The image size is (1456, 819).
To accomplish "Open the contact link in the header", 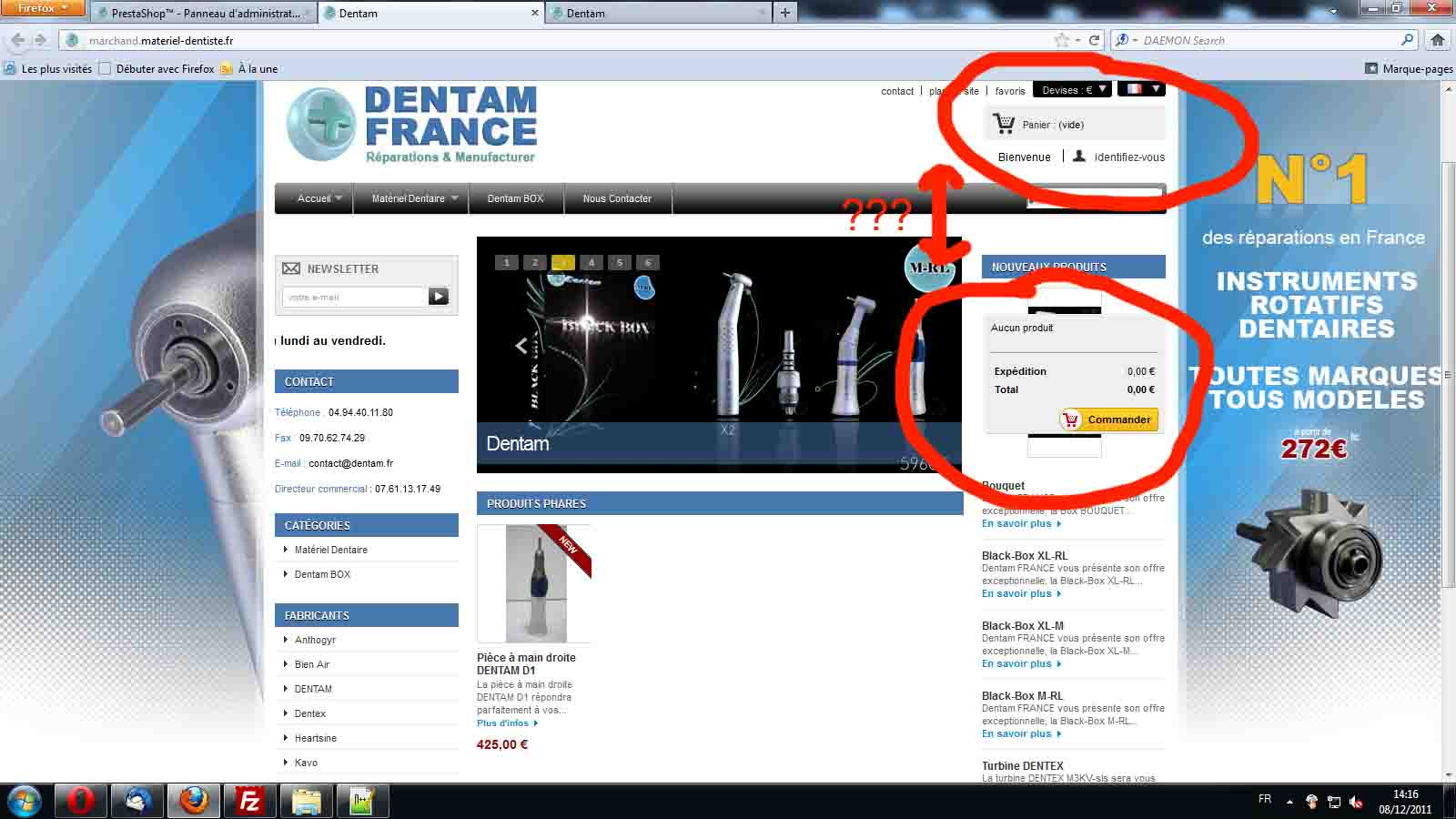I will coord(897,91).
